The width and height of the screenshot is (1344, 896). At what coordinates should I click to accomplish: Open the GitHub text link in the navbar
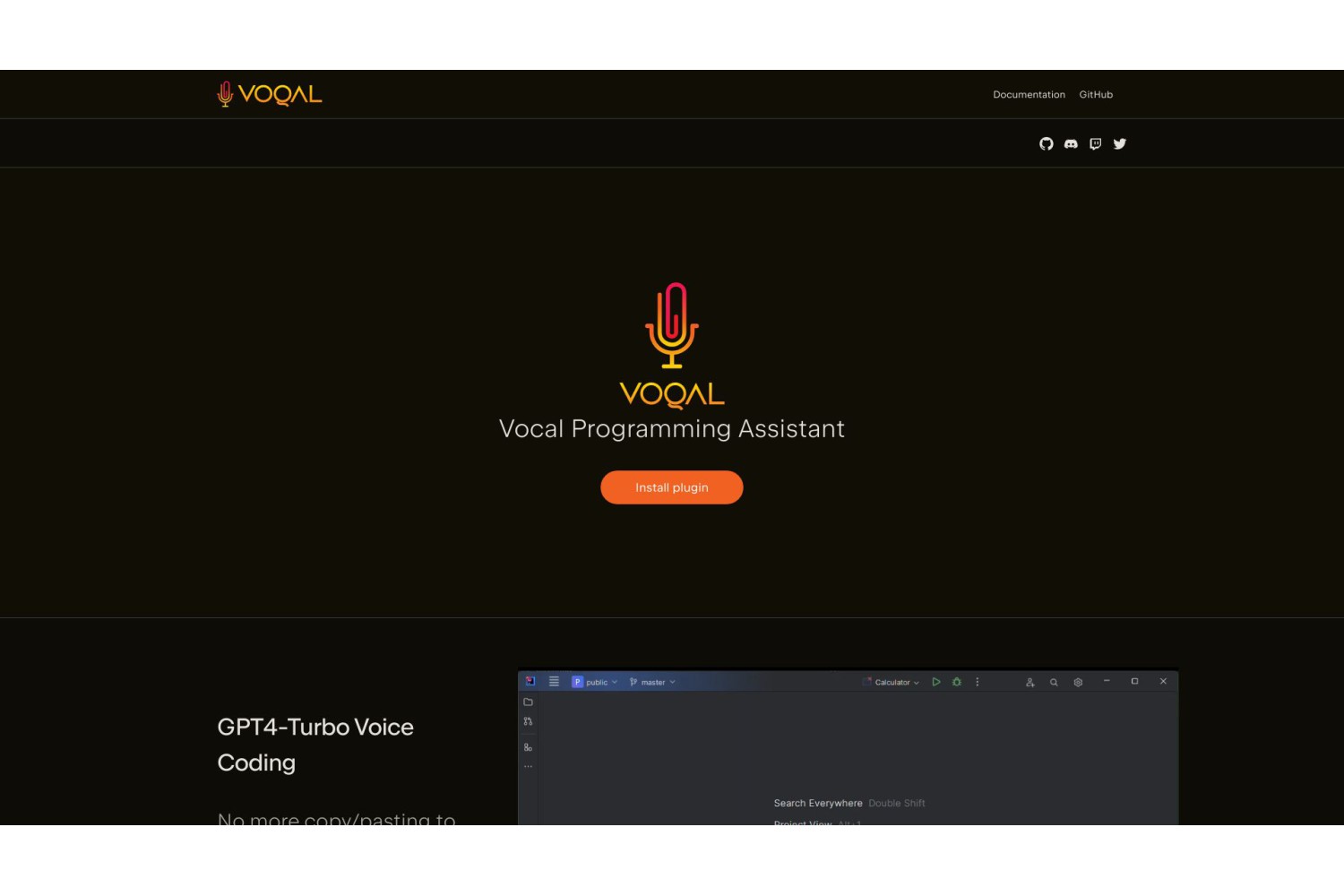click(1096, 94)
